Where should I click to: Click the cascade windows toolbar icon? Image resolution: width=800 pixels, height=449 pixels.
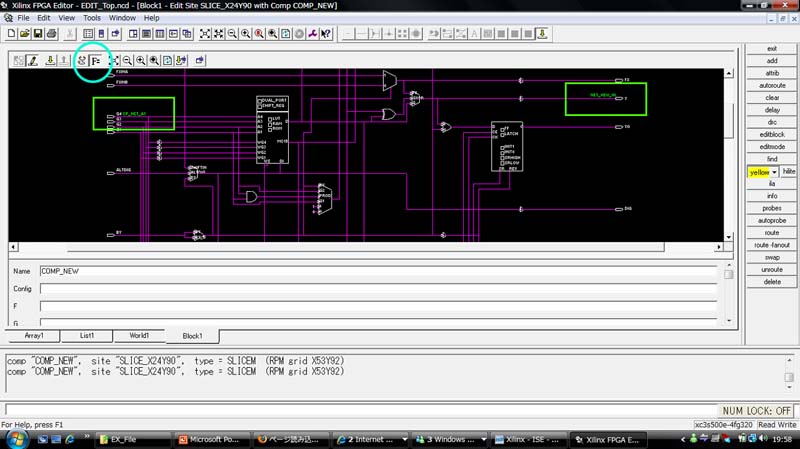[187, 34]
